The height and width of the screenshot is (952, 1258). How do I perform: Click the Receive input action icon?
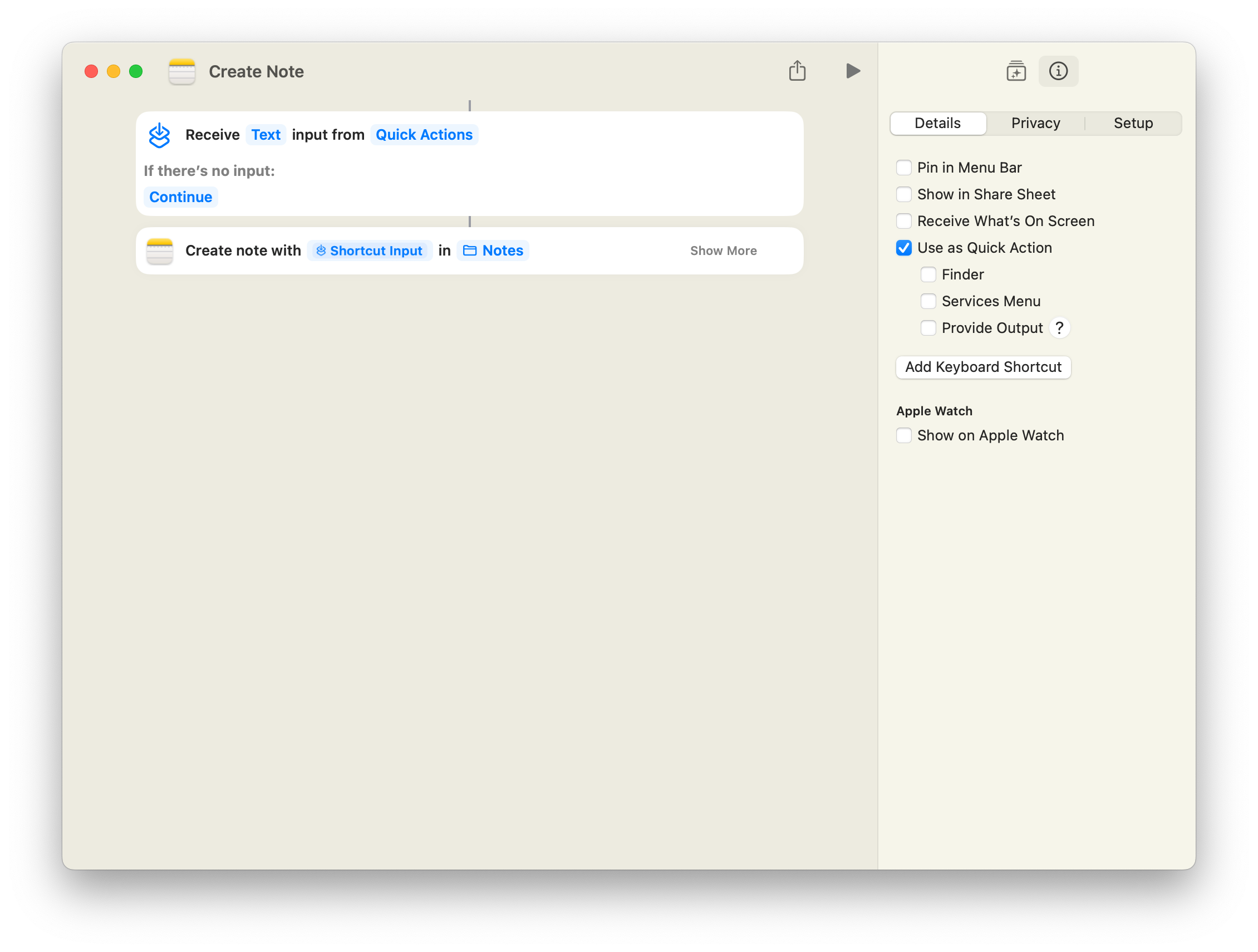click(x=159, y=135)
